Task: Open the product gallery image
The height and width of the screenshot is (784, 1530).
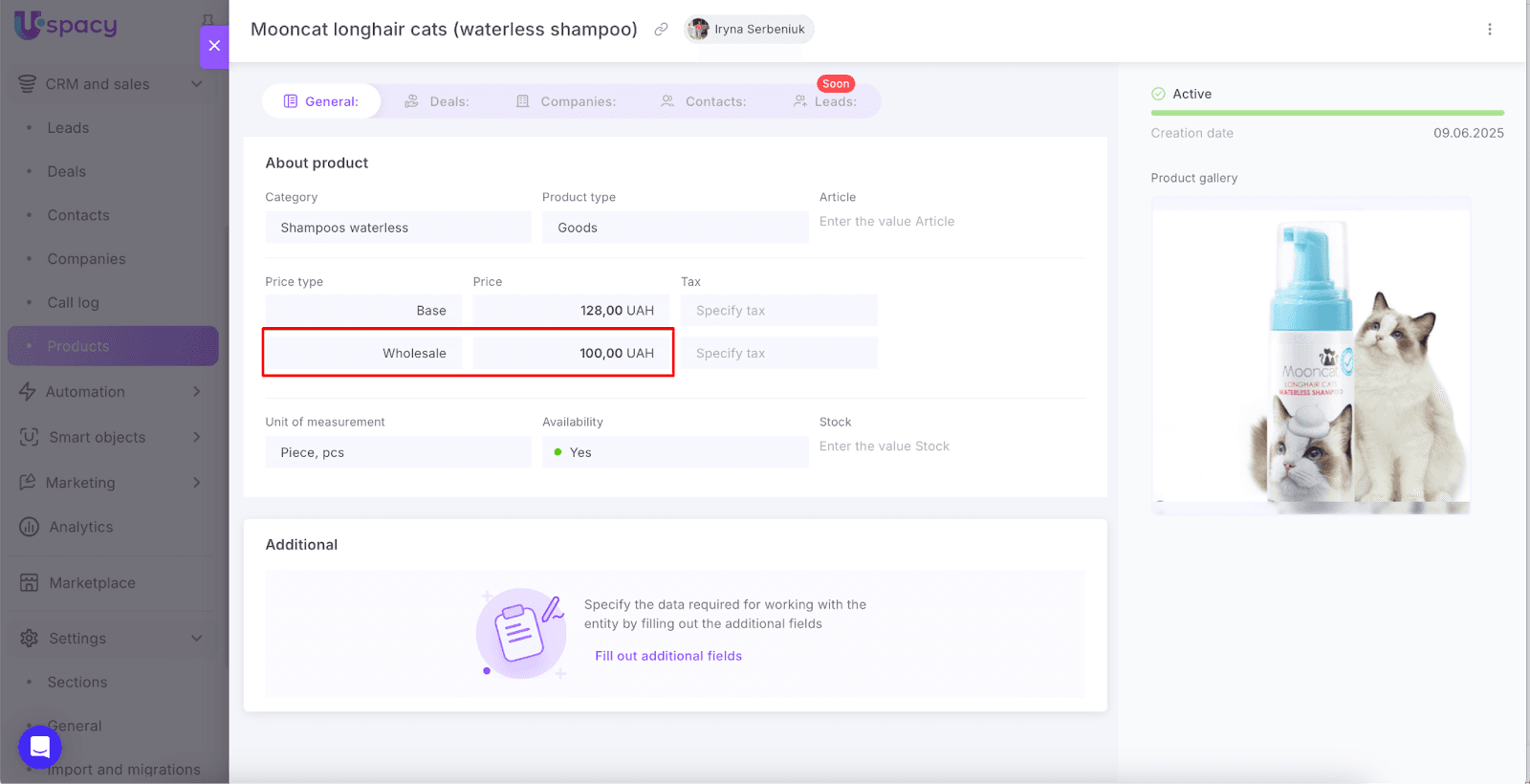Action: pos(1310,357)
